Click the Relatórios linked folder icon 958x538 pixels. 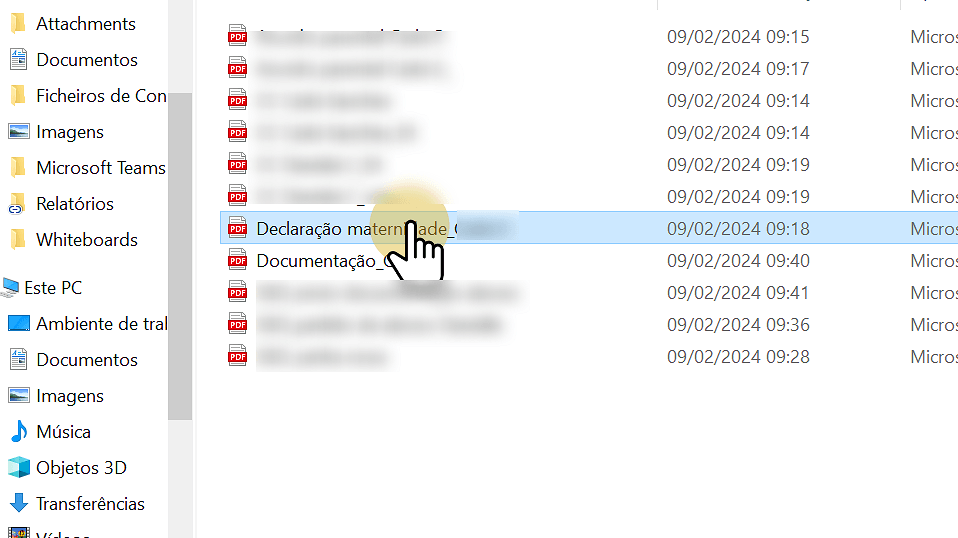point(17,204)
